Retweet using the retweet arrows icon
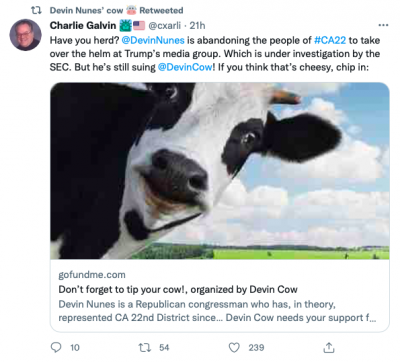 click(x=145, y=348)
